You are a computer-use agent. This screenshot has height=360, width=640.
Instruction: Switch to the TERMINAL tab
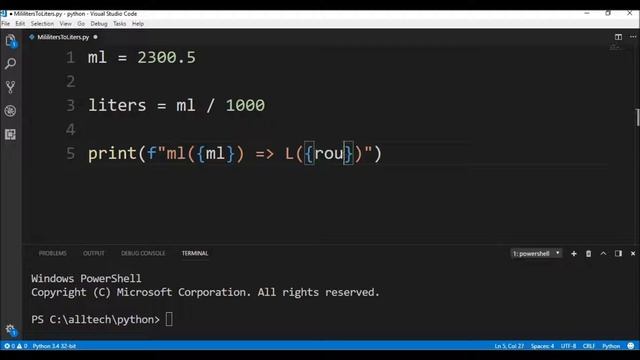(195, 253)
